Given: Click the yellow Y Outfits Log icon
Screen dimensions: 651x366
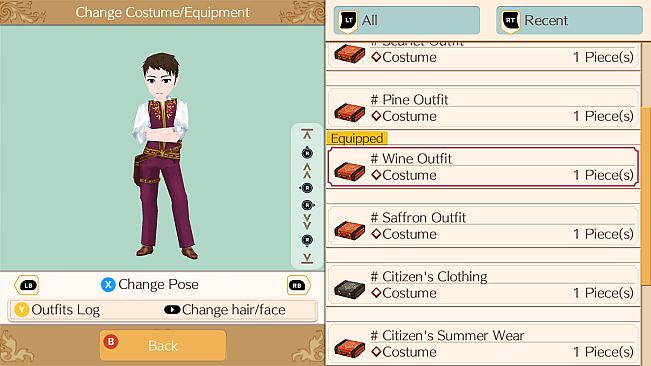Looking at the screenshot, I should point(21,310).
